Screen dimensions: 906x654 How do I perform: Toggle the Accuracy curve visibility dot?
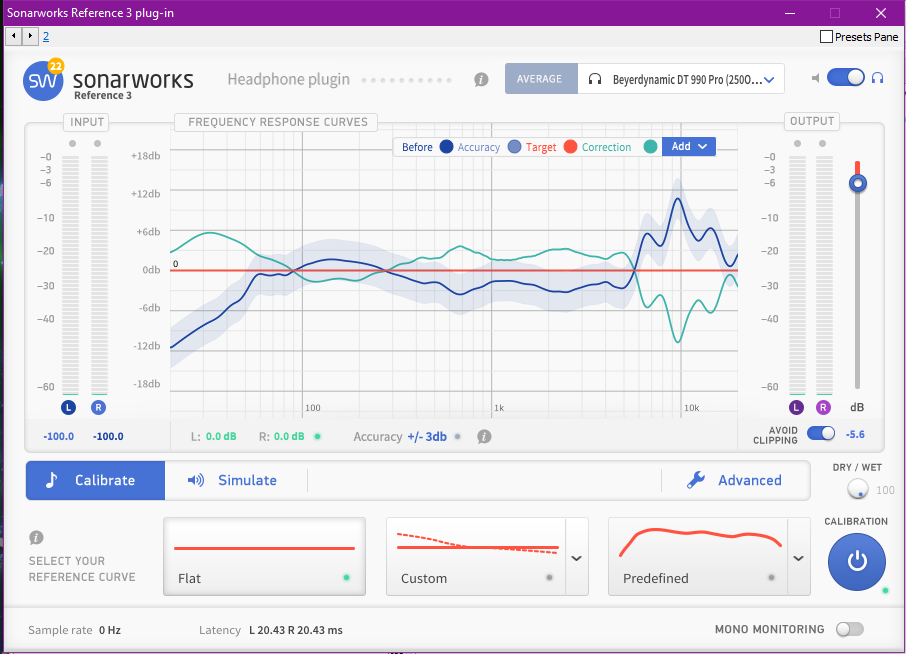point(514,147)
